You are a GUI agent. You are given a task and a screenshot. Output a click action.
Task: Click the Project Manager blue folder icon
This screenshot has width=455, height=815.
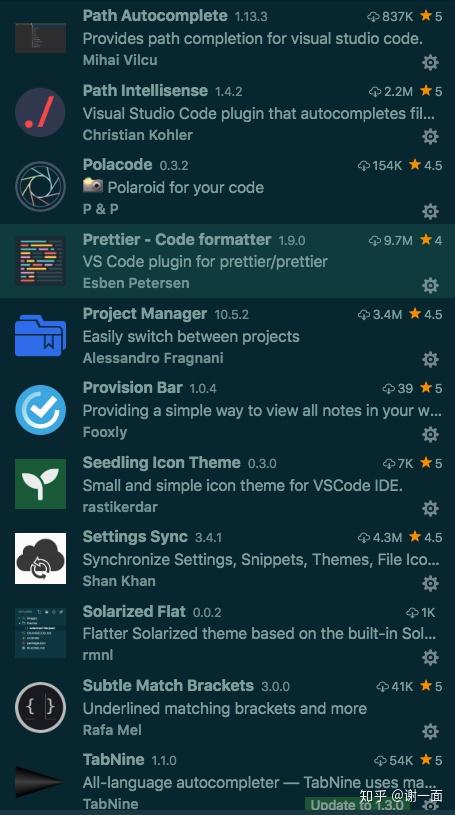[x=41, y=335]
